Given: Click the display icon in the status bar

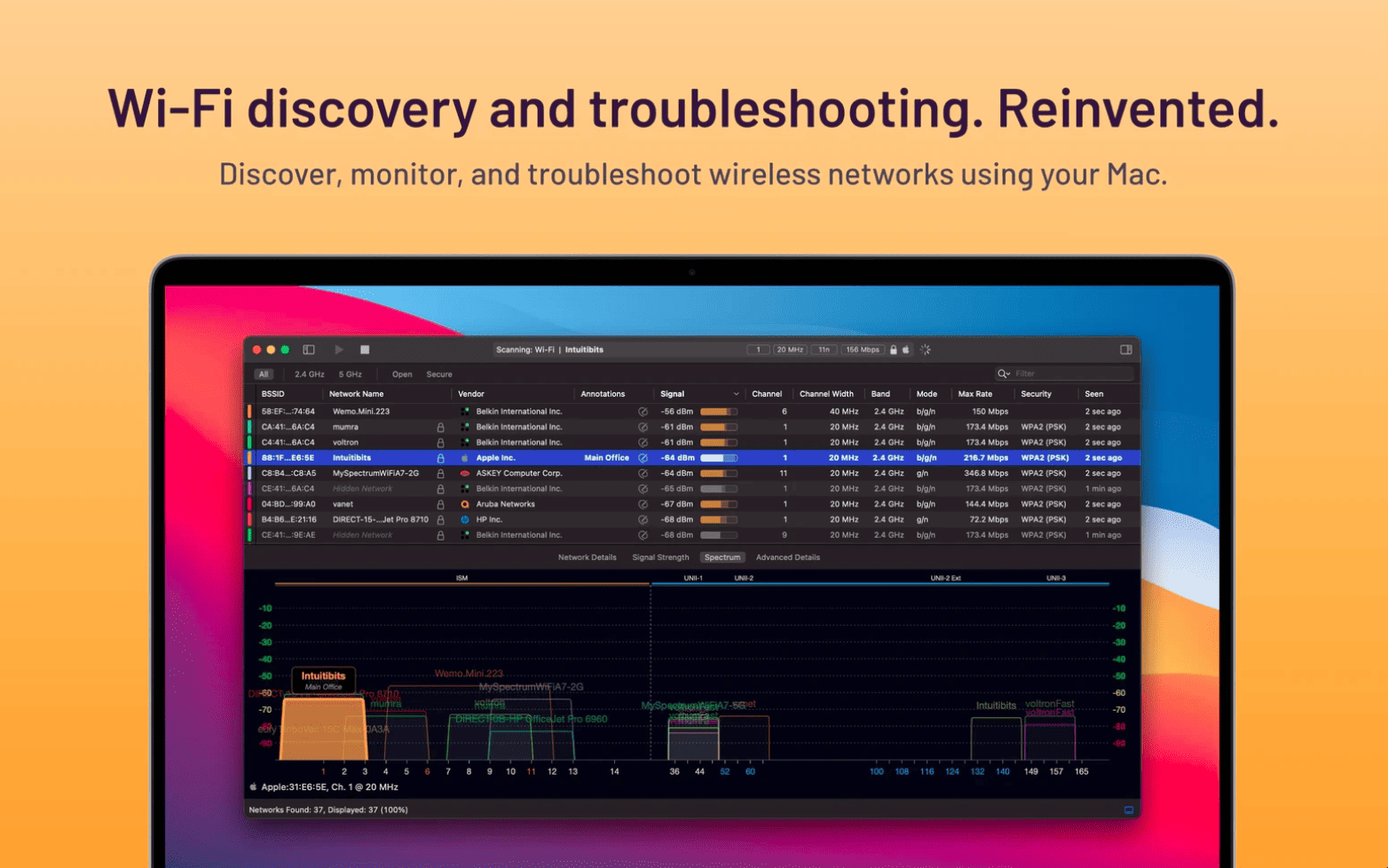Looking at the screenshot, I should (x=1129, y=809).
